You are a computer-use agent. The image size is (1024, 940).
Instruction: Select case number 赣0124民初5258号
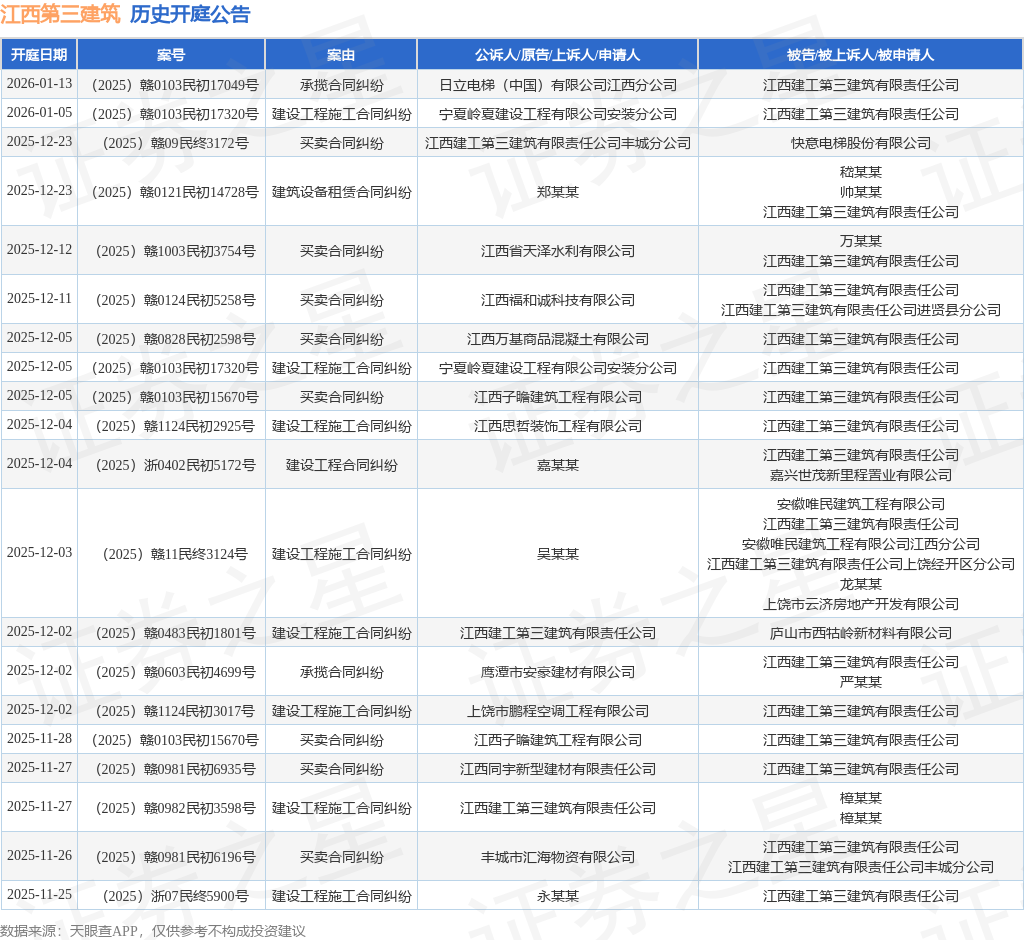click(x=175, y=300)
